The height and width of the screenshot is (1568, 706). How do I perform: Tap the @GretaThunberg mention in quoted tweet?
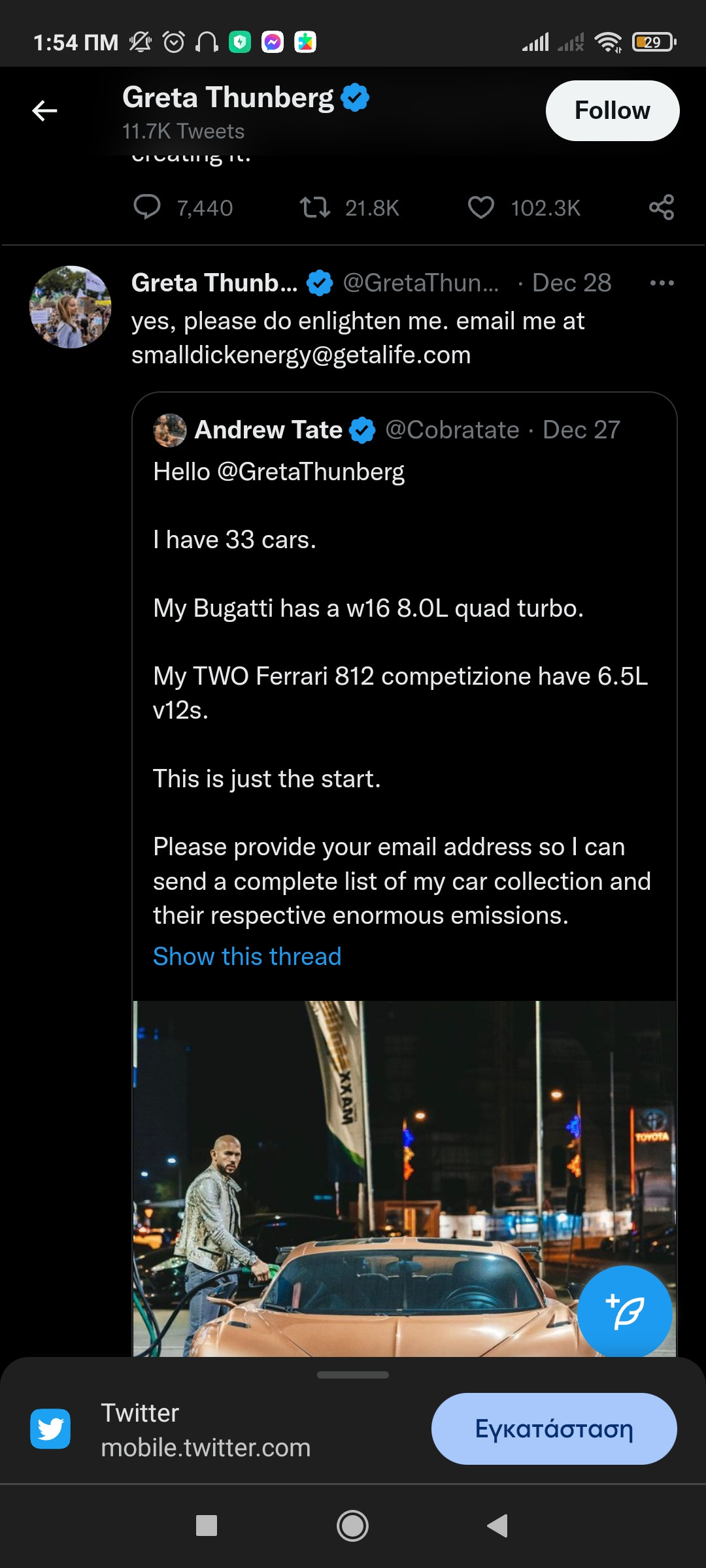point(311,472)
